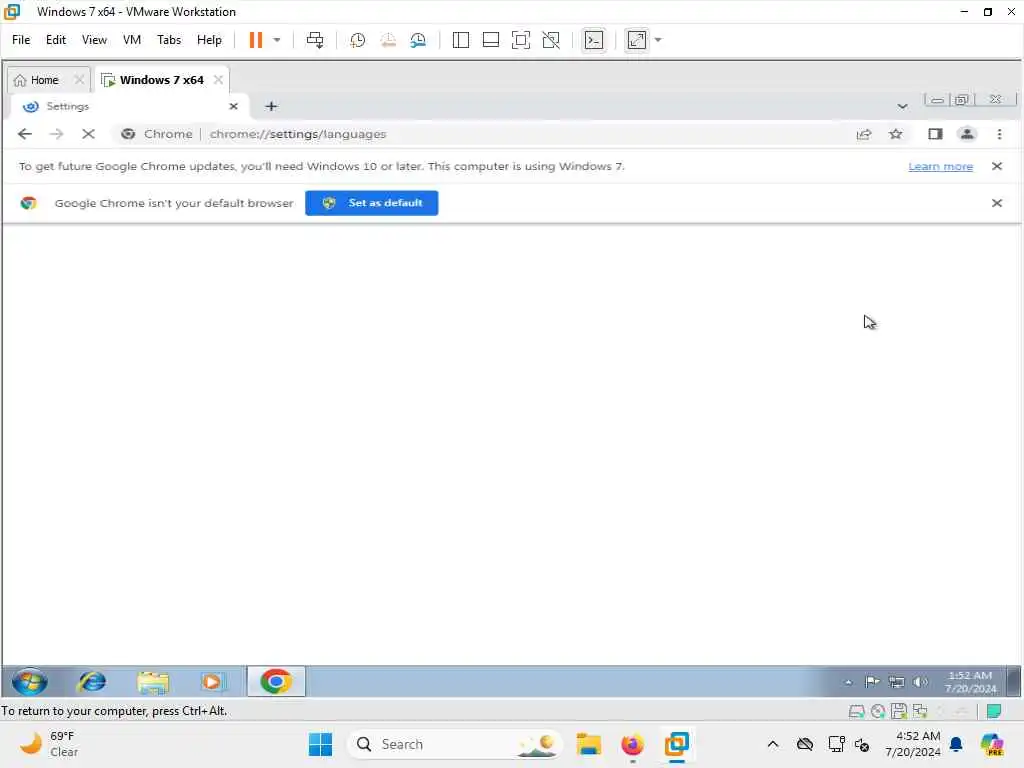Image resolution: width=1024 pixels, height=768 pixels.
Task: Click Set as default button
Action: 372,202
